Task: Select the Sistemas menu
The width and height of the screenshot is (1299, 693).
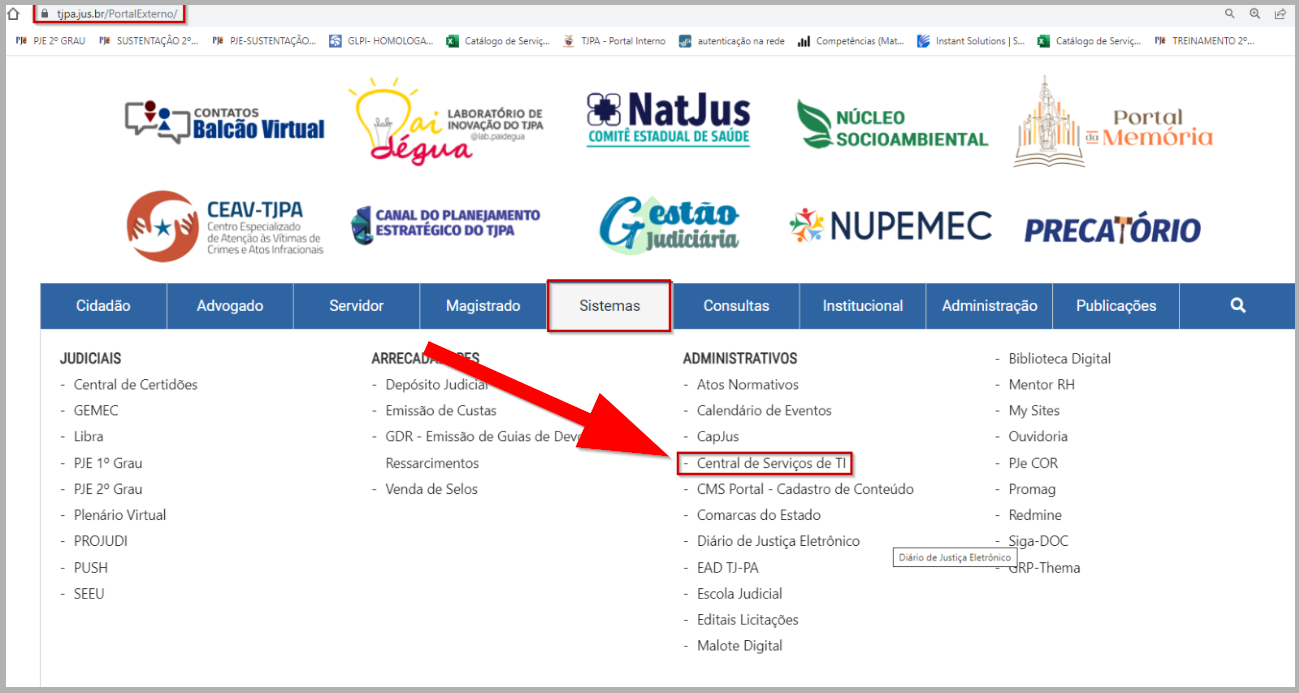Action: click(610, 306)
